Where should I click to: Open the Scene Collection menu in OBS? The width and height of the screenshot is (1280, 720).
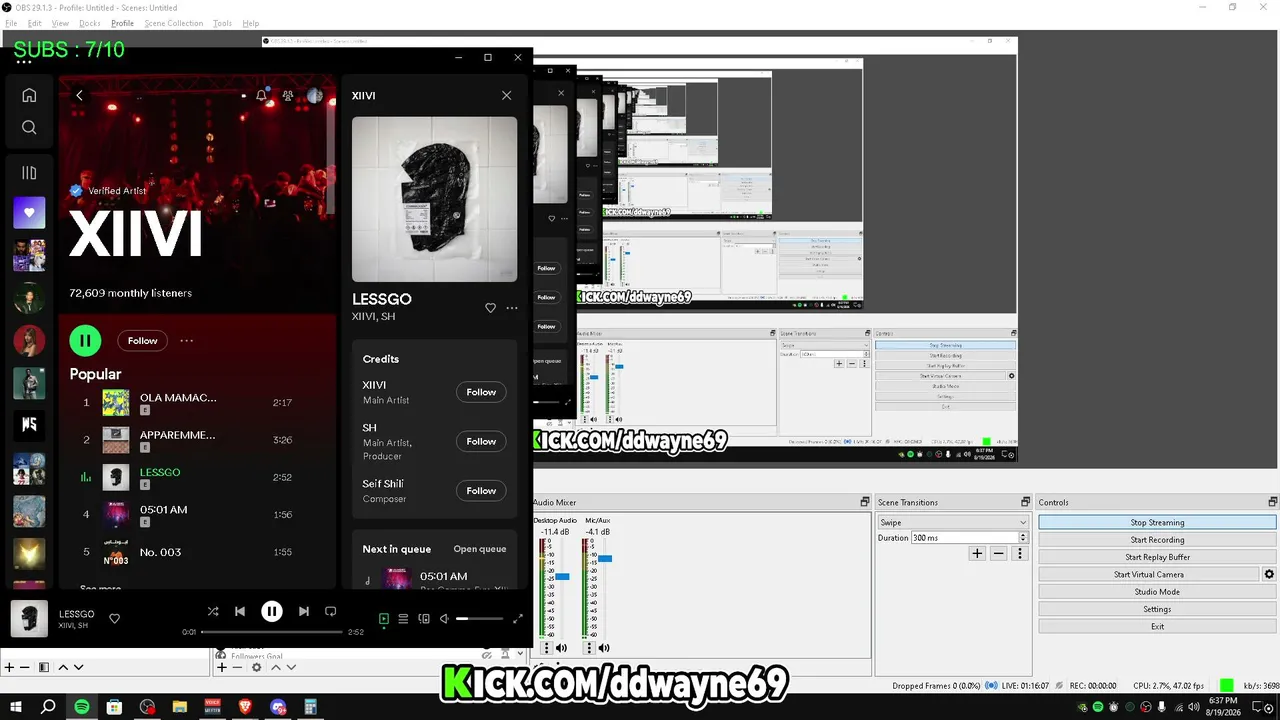(x=173, y=23)
